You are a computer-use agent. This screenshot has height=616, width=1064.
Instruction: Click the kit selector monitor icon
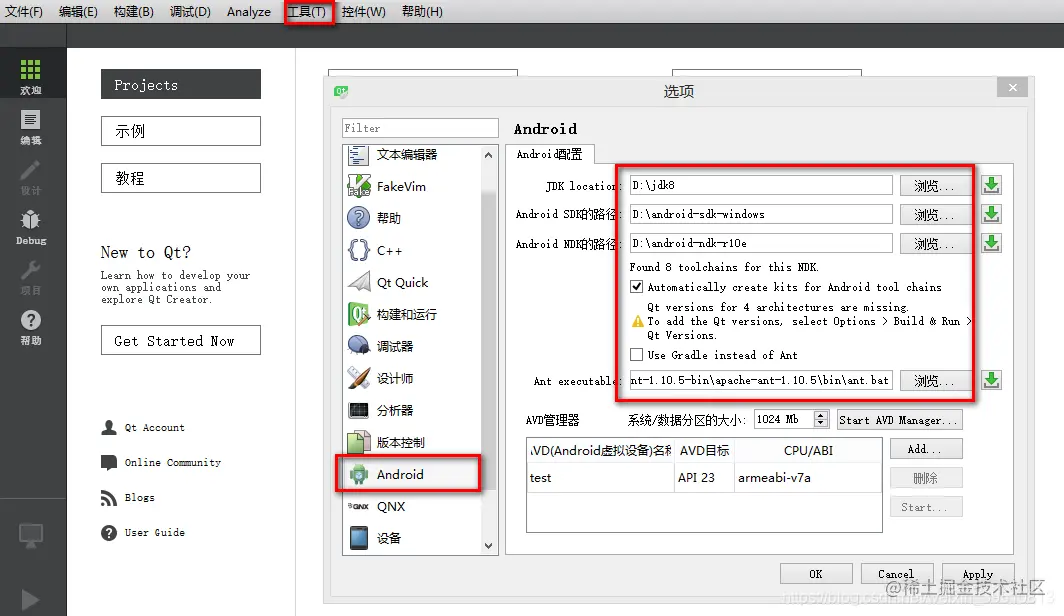coord(31,536)
